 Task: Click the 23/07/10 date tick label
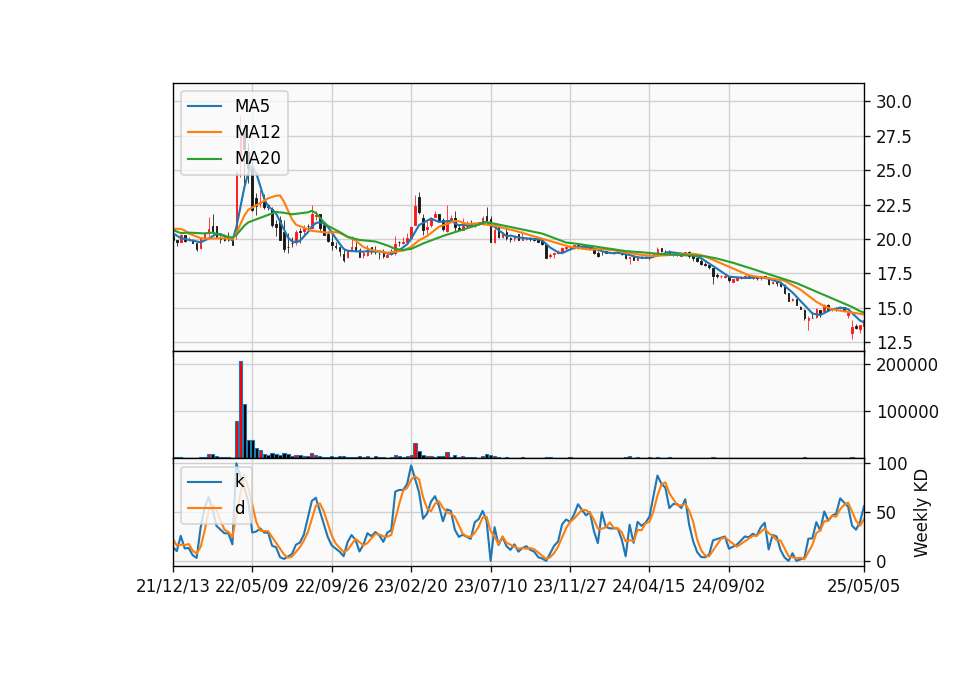click(490, 586)
